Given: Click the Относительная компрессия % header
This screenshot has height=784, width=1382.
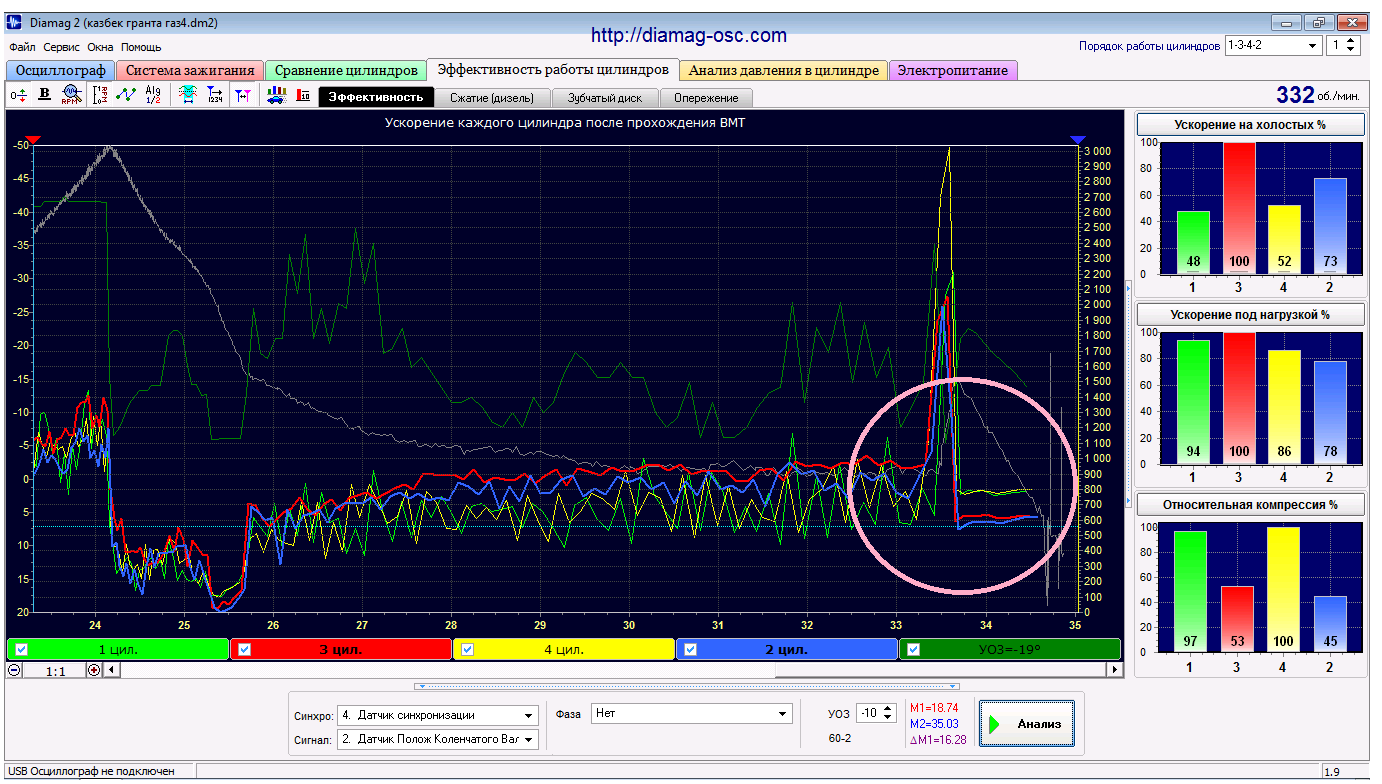Looking at the screenshot, I should 1250,505.
